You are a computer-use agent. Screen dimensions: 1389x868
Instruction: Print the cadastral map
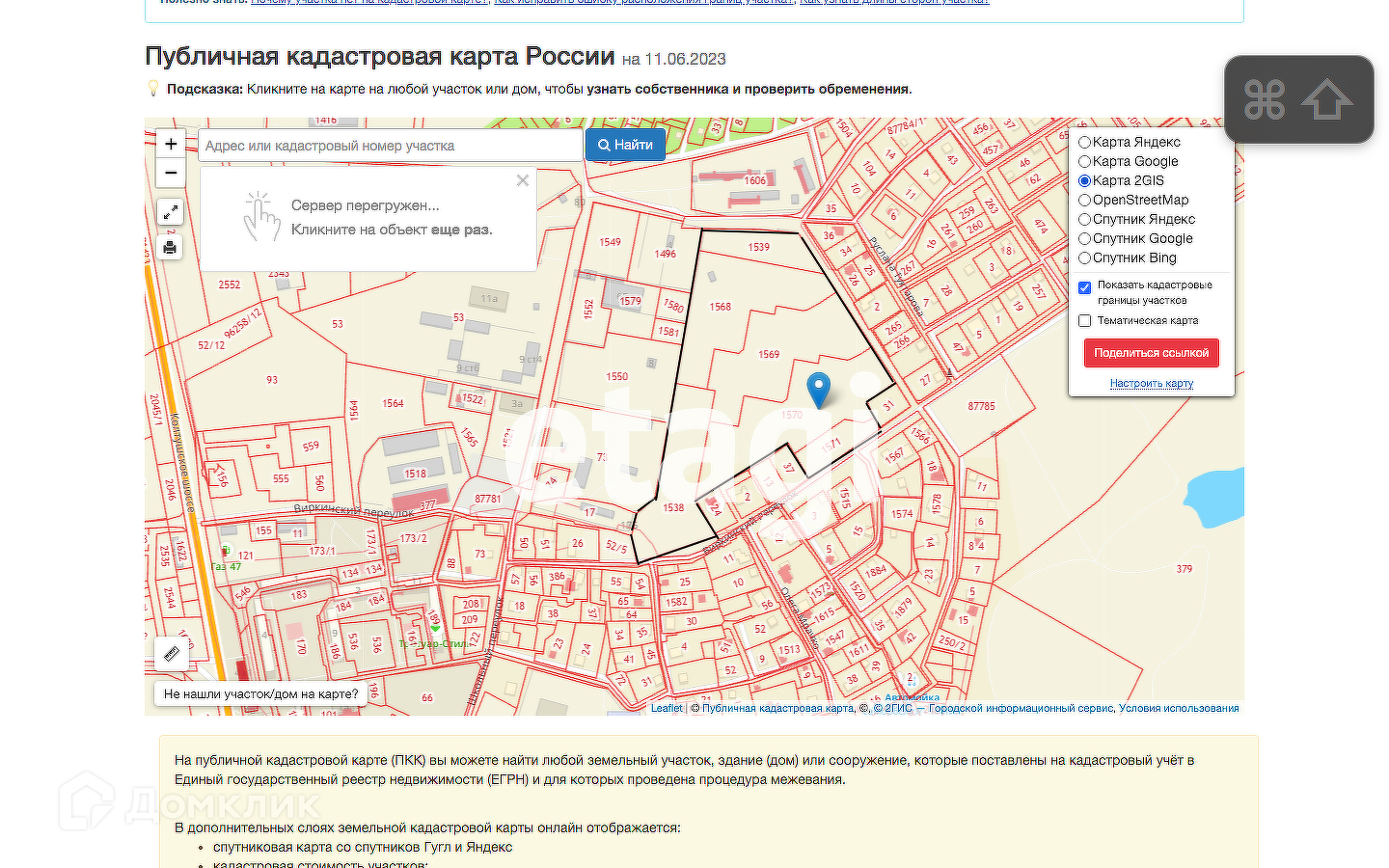tap(171, 248)
